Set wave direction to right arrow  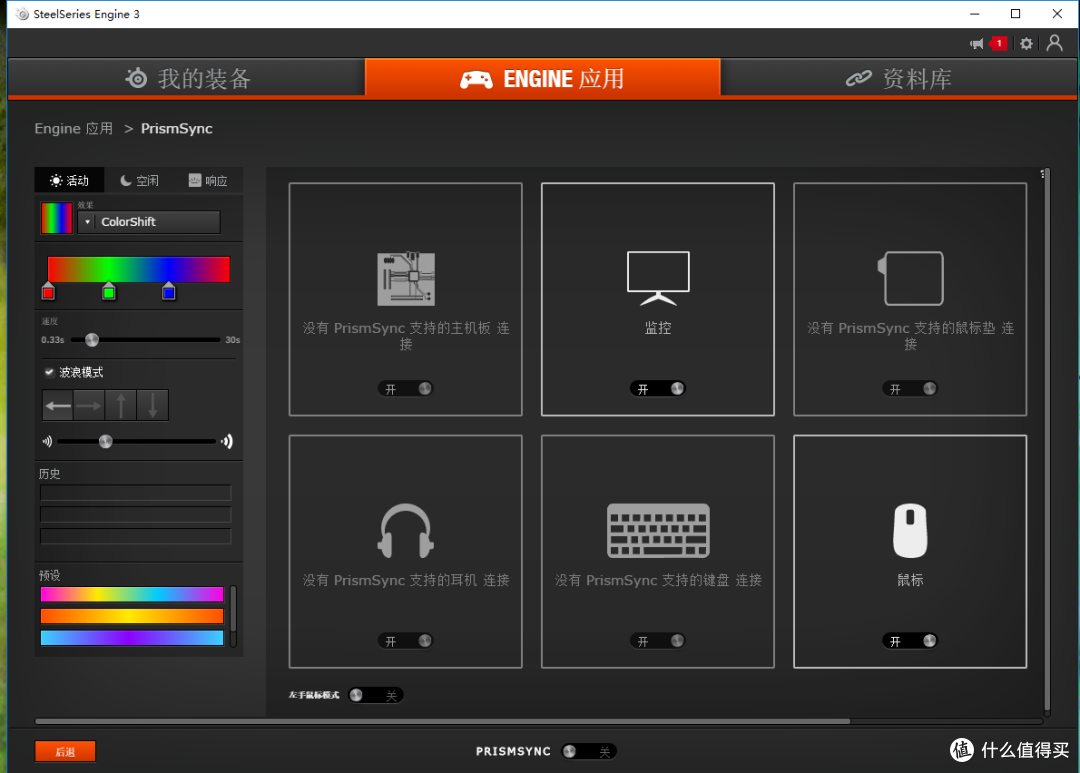(x=90, y=405)
